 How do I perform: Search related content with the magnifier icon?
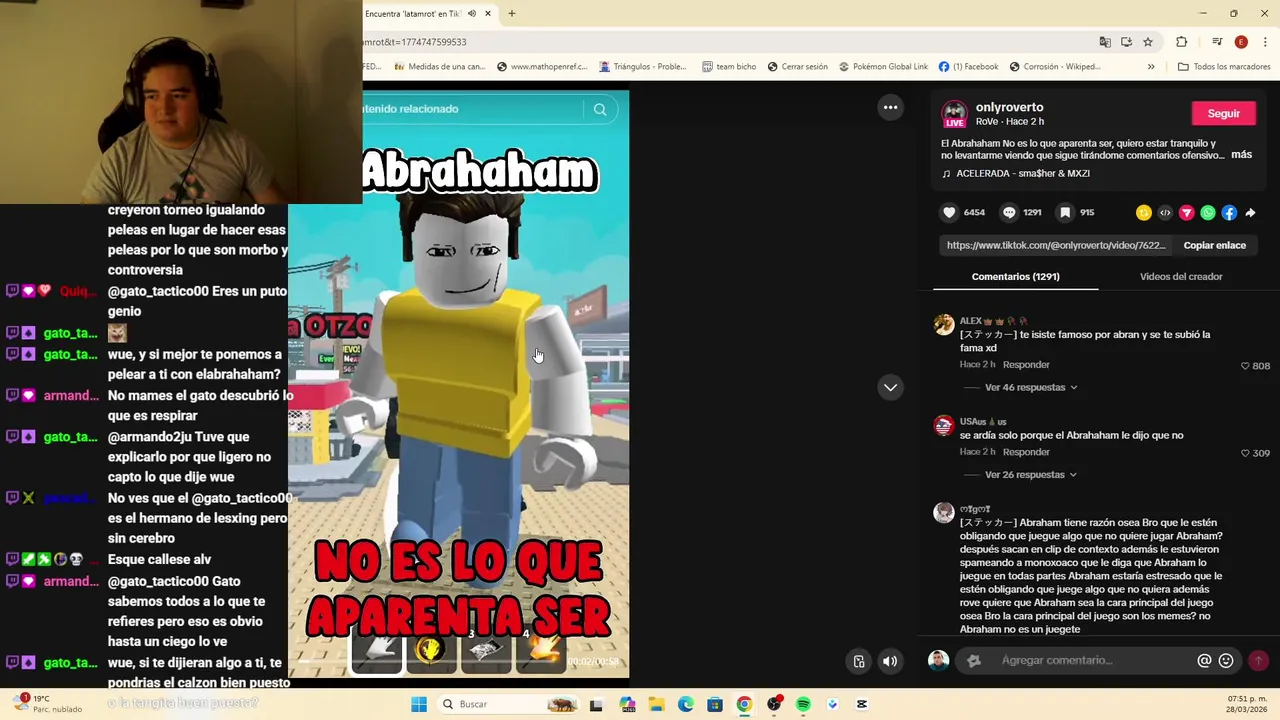600,109
